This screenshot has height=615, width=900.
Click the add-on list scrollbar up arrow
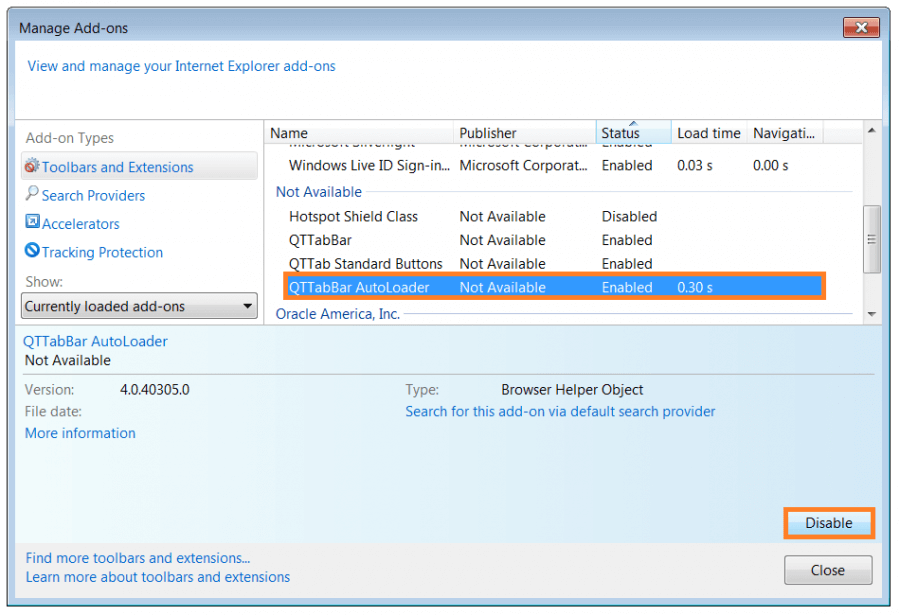point(871,131)
